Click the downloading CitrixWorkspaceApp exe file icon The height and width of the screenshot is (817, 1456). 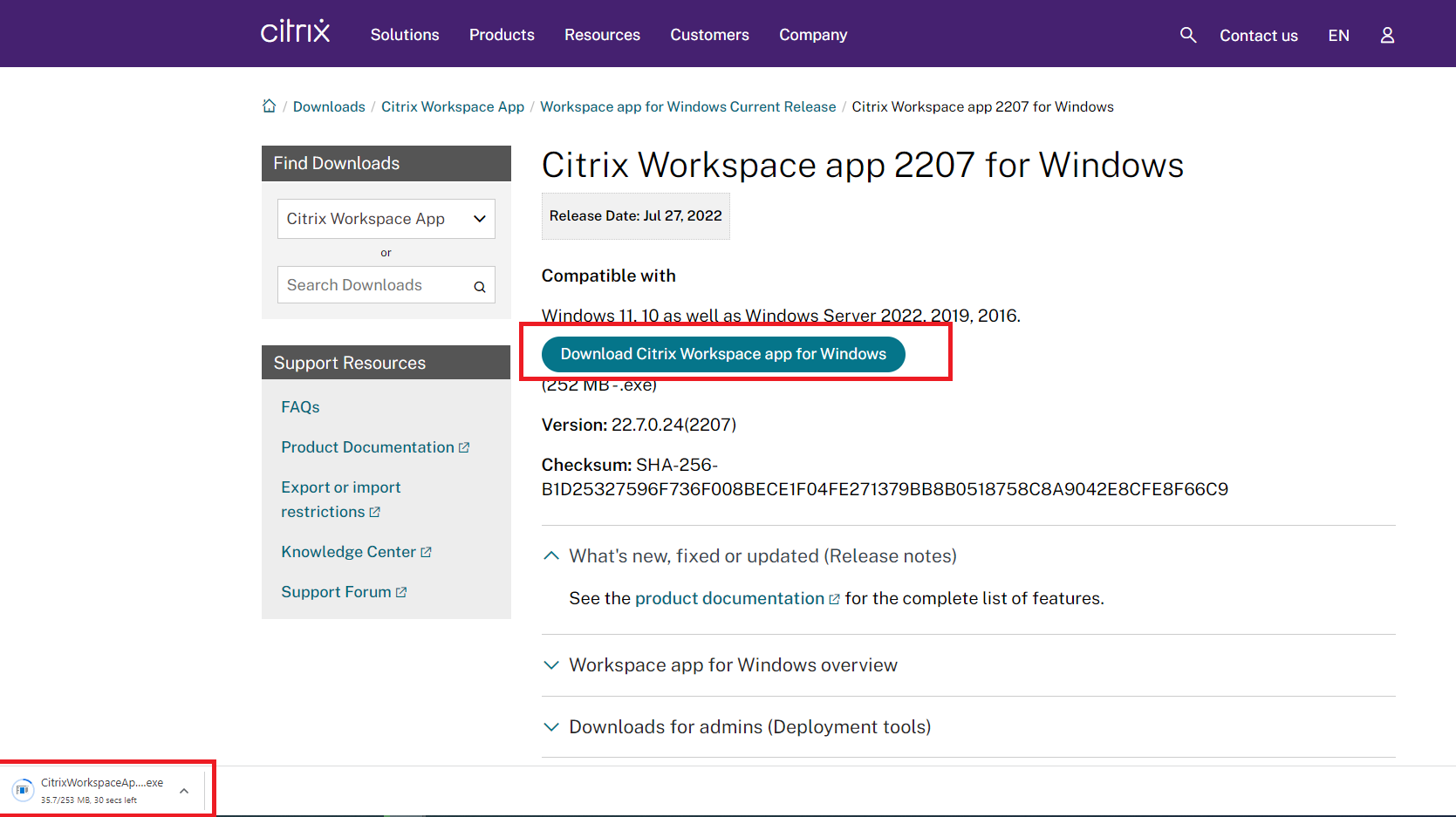23,790
